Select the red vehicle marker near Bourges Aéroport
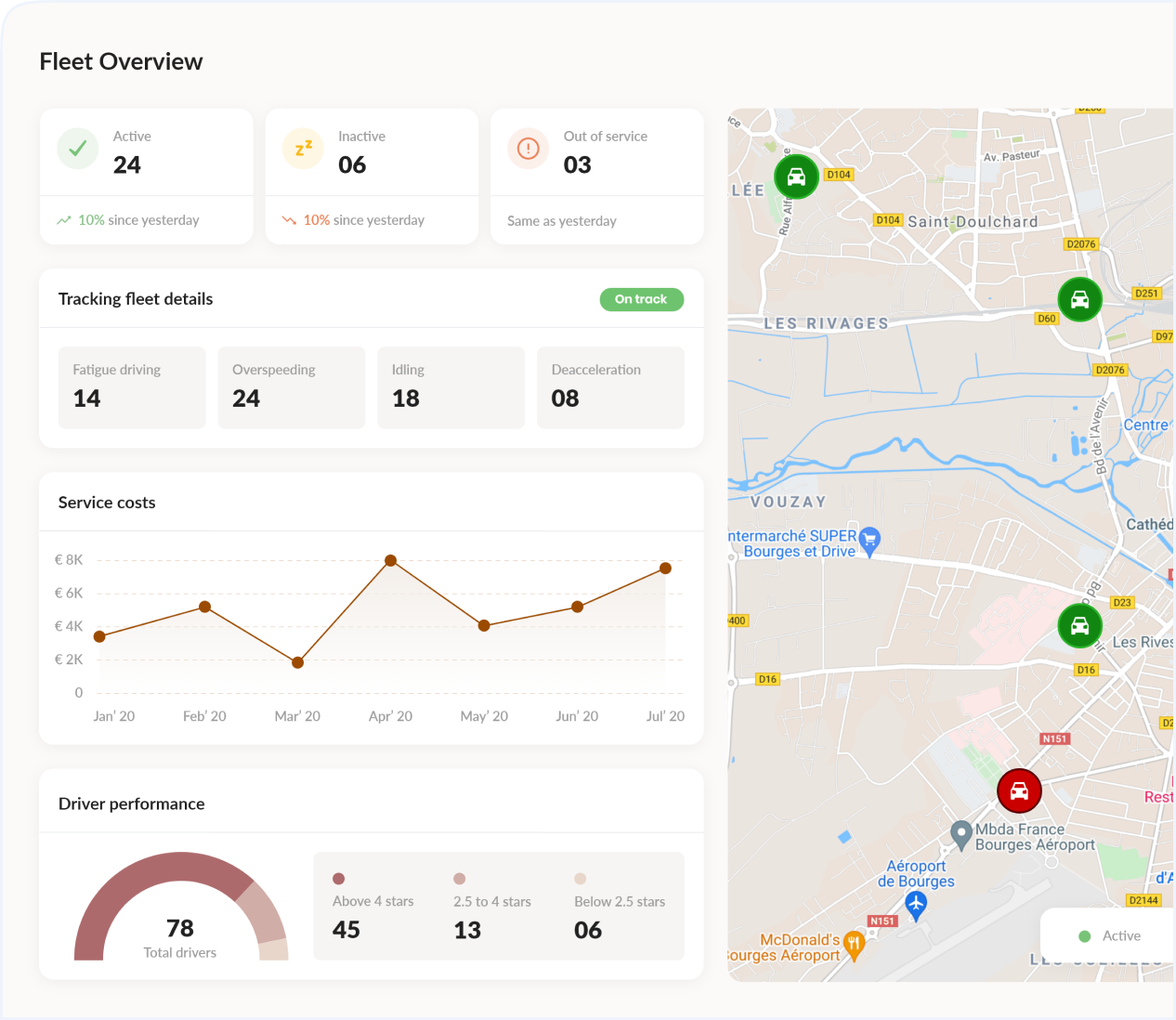This screenshot has width=1176, height=1020. (x=1019, y=791)
